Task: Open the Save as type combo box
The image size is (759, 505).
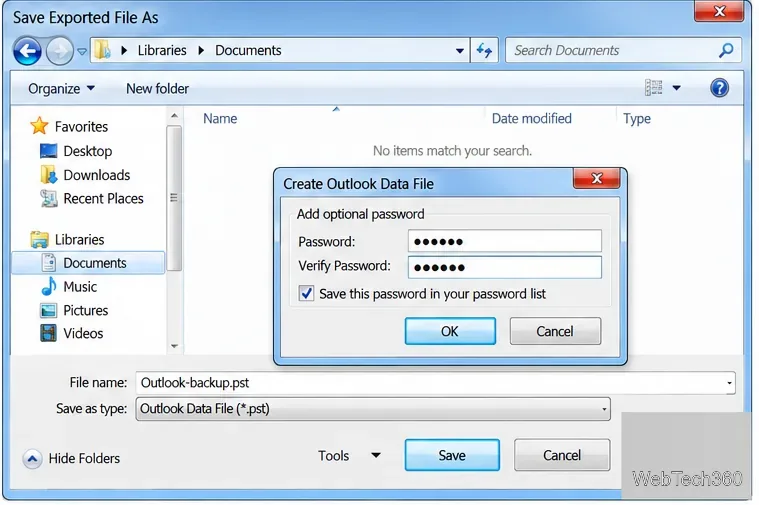Action: tap(373, 409)
